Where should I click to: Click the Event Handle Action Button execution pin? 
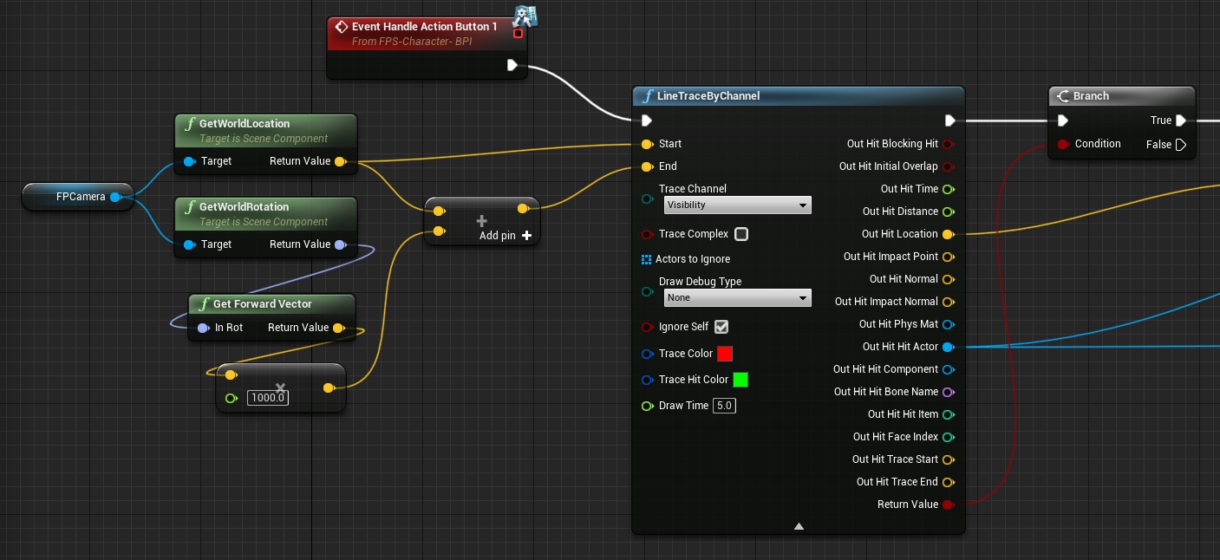click(512, 65)
